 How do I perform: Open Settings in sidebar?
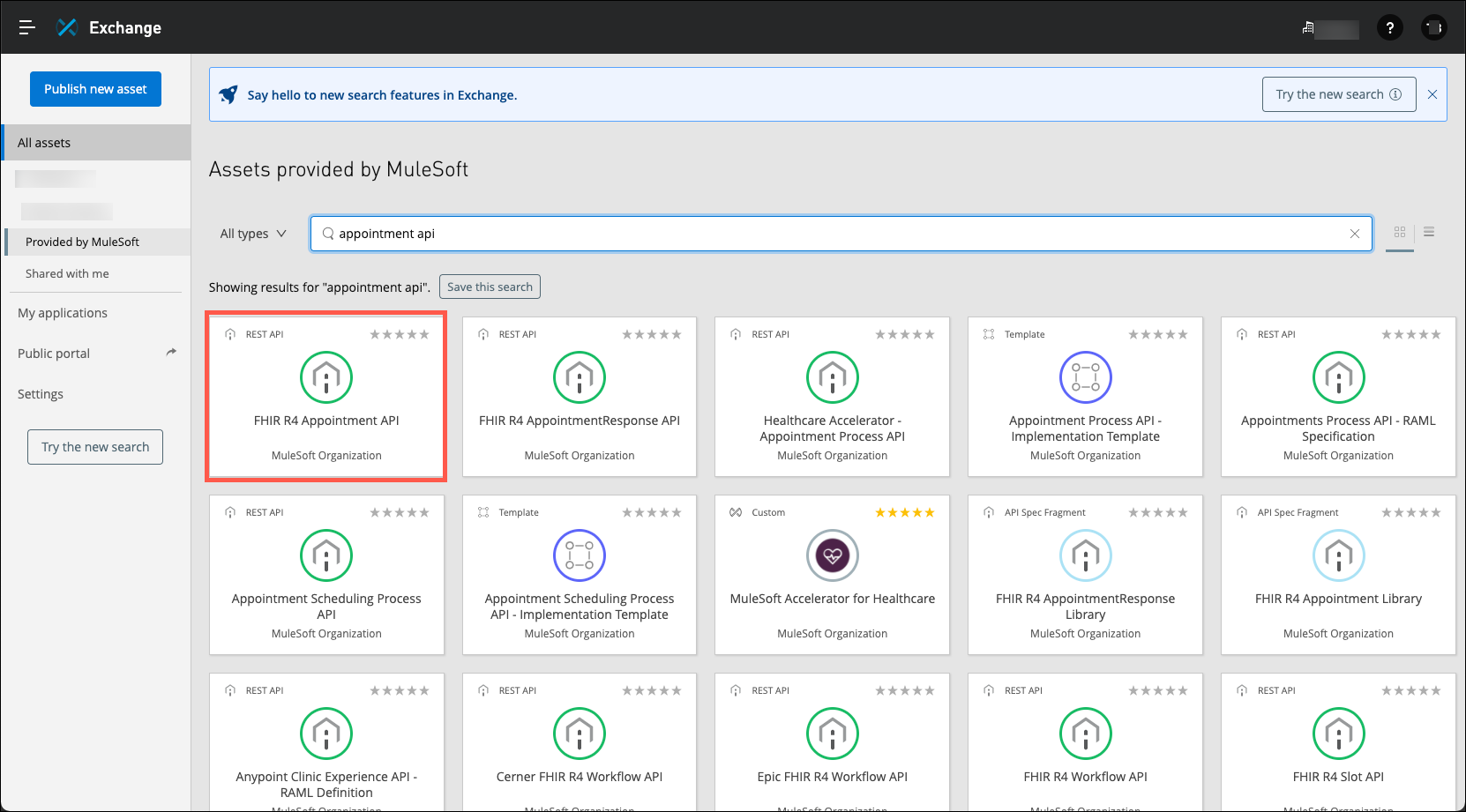pyautogui.click(x=41, y=394)
